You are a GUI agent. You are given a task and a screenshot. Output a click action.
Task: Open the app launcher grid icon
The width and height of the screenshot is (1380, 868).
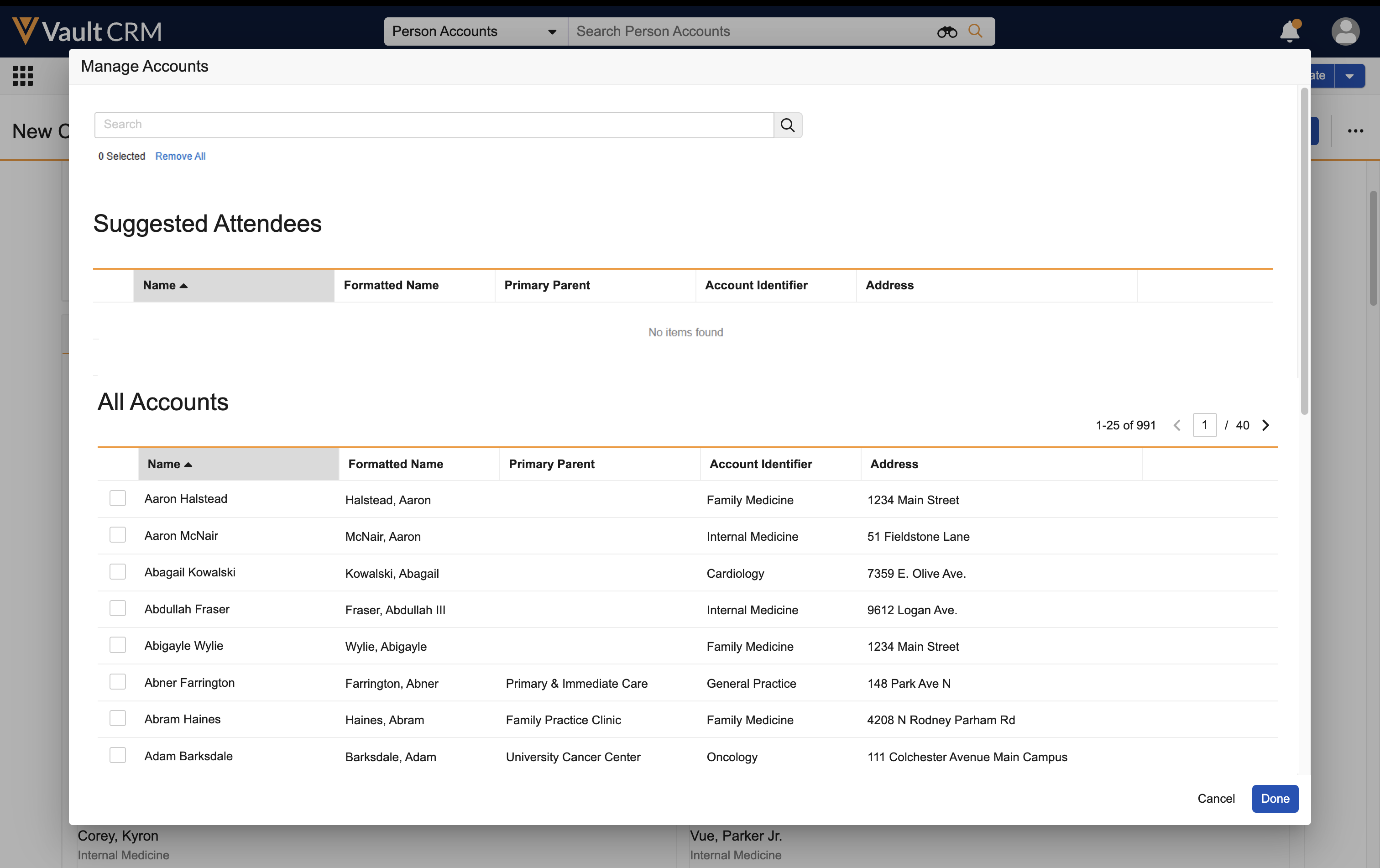coord(23,76)
